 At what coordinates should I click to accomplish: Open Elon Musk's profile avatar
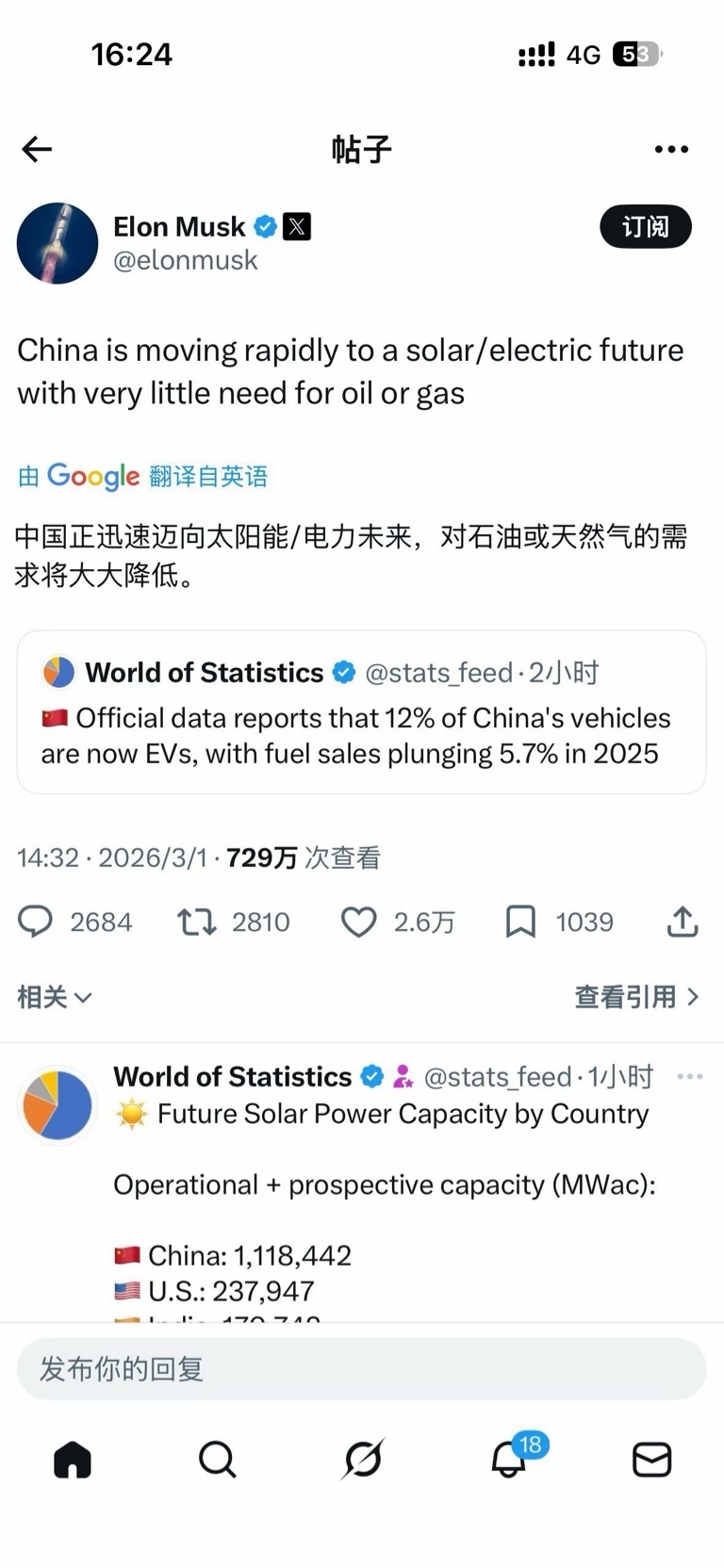point(58,243)
